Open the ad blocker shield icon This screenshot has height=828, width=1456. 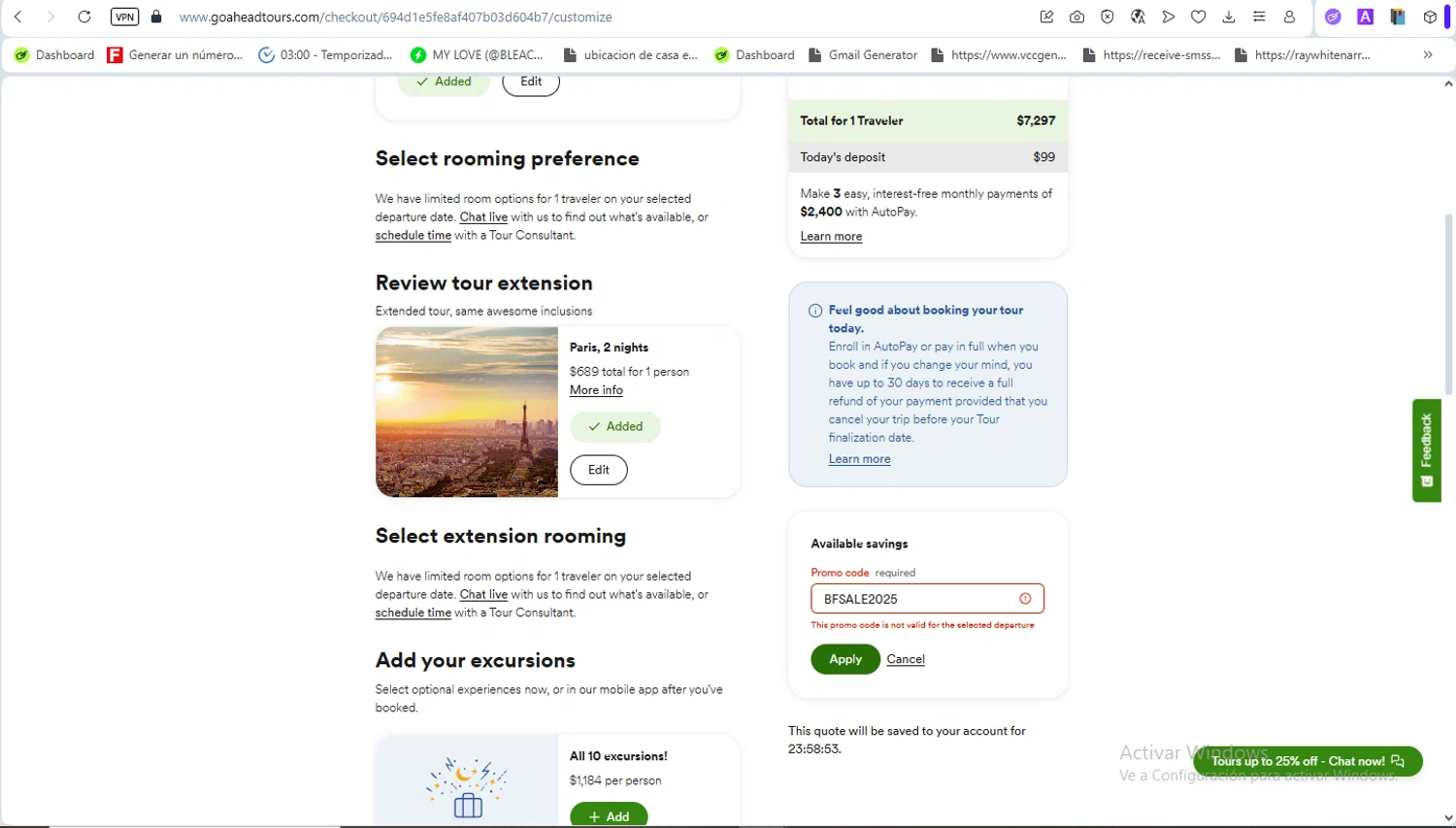pyautogui.click(x=1108, y=17)
